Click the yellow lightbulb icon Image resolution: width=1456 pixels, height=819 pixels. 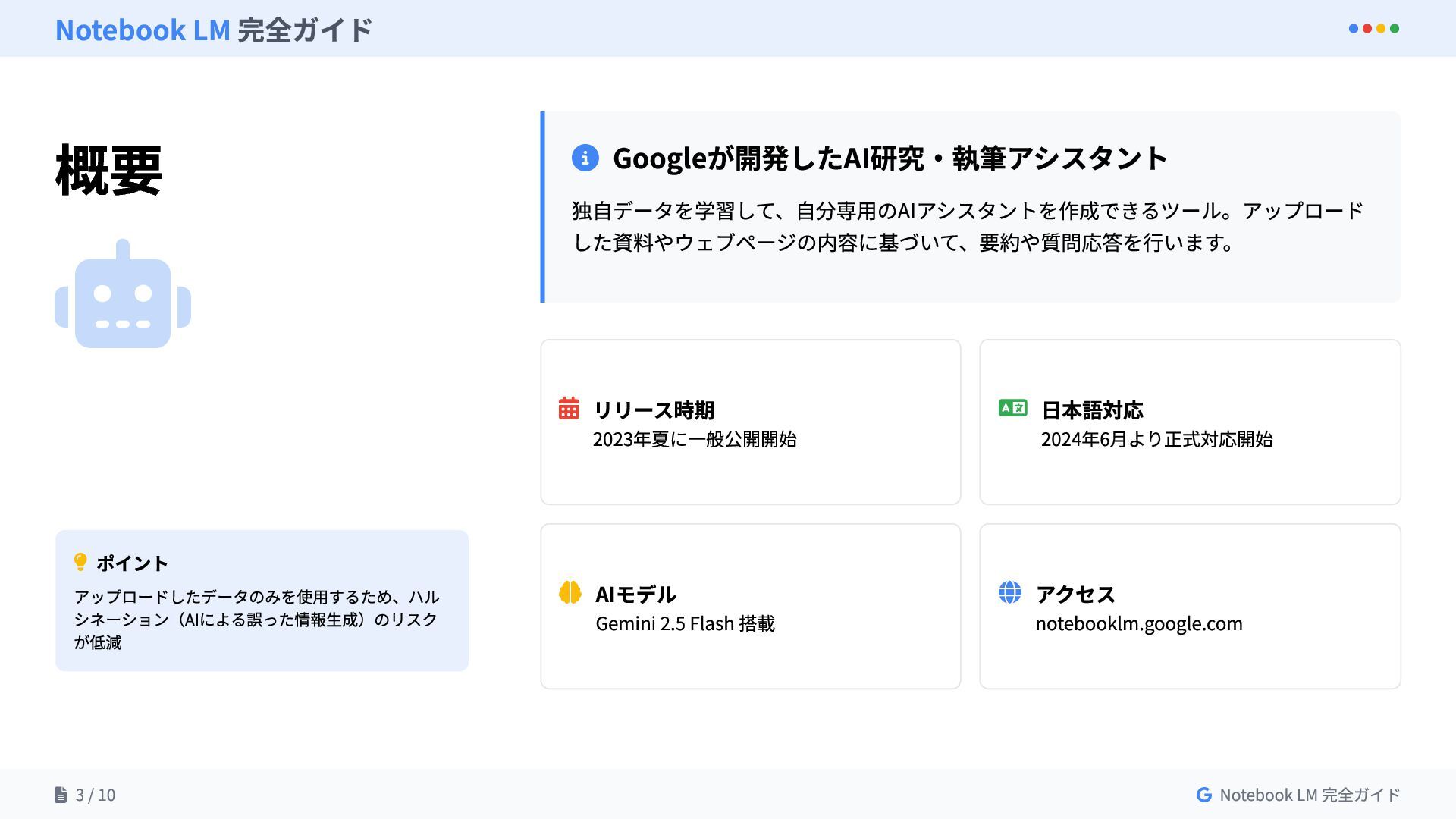coord(80,562)
